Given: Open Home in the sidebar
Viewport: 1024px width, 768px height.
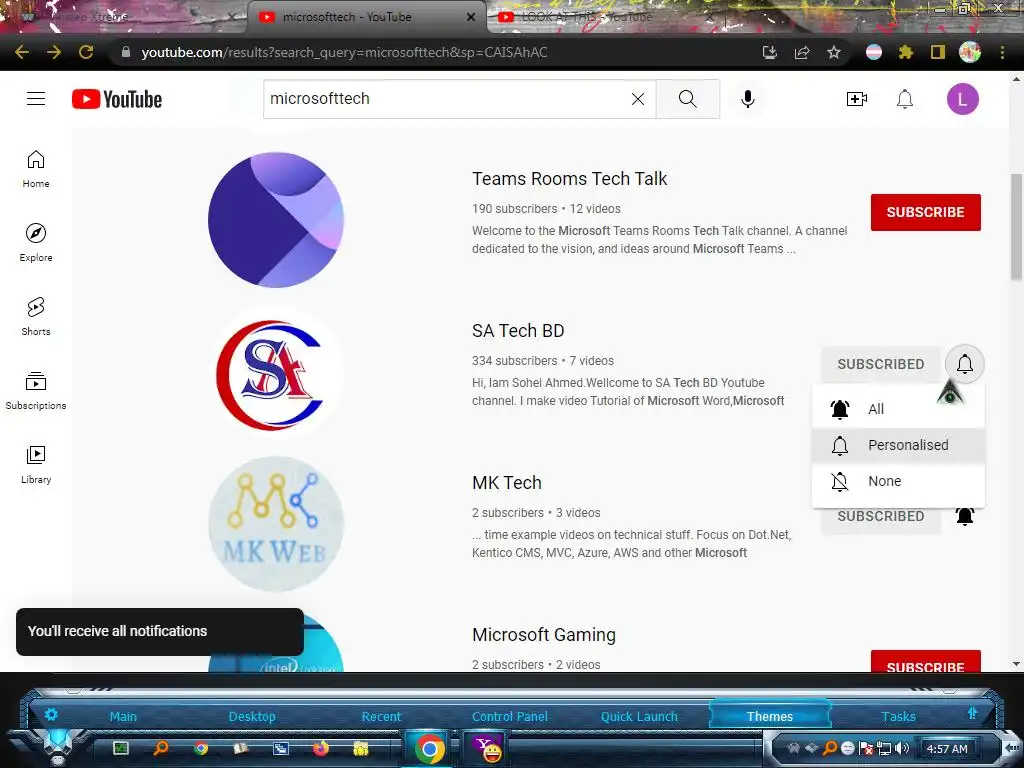Looking at the screenshot, I should (x=36, y=169).
